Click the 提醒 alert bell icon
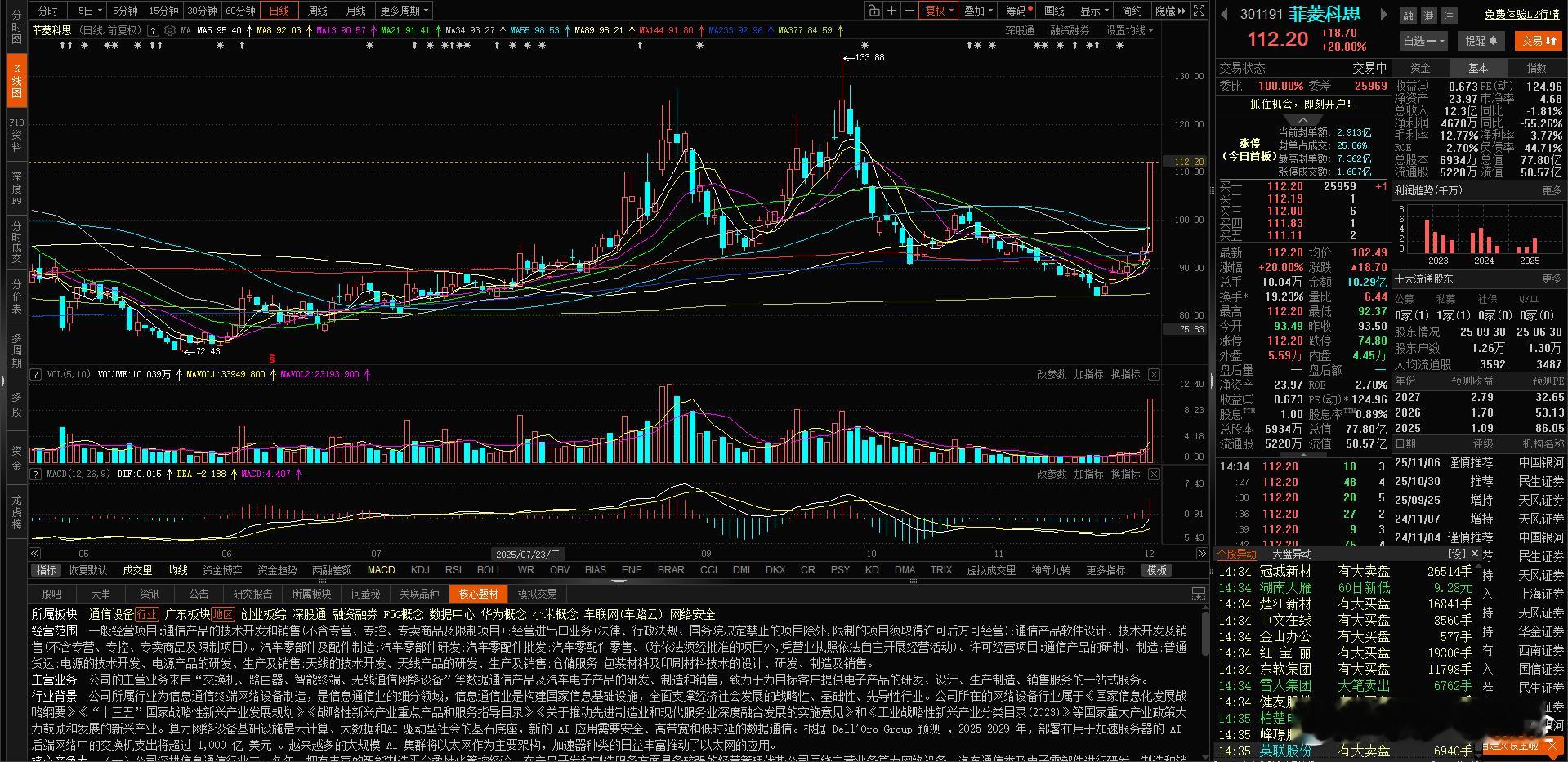 click(x=1481, y=41)
